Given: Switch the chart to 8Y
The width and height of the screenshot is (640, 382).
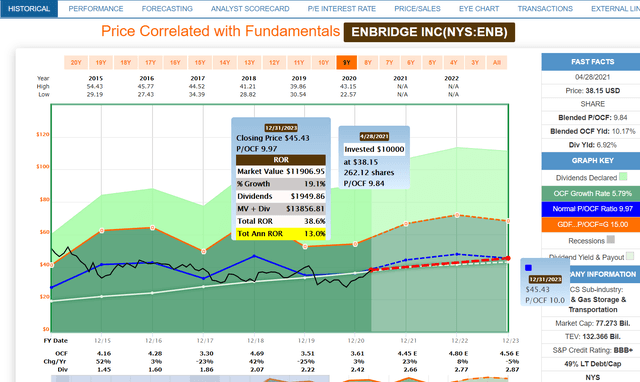Looking at the screenshot, I should tap(368, 62).
